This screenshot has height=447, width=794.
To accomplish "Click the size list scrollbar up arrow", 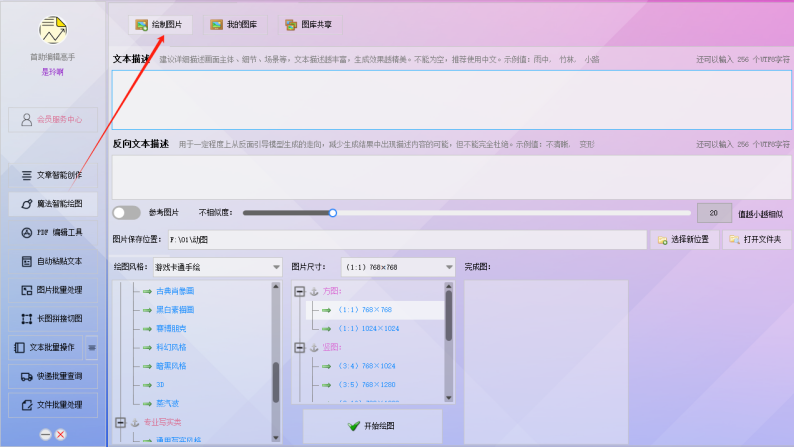I will (x=449, y=287).
